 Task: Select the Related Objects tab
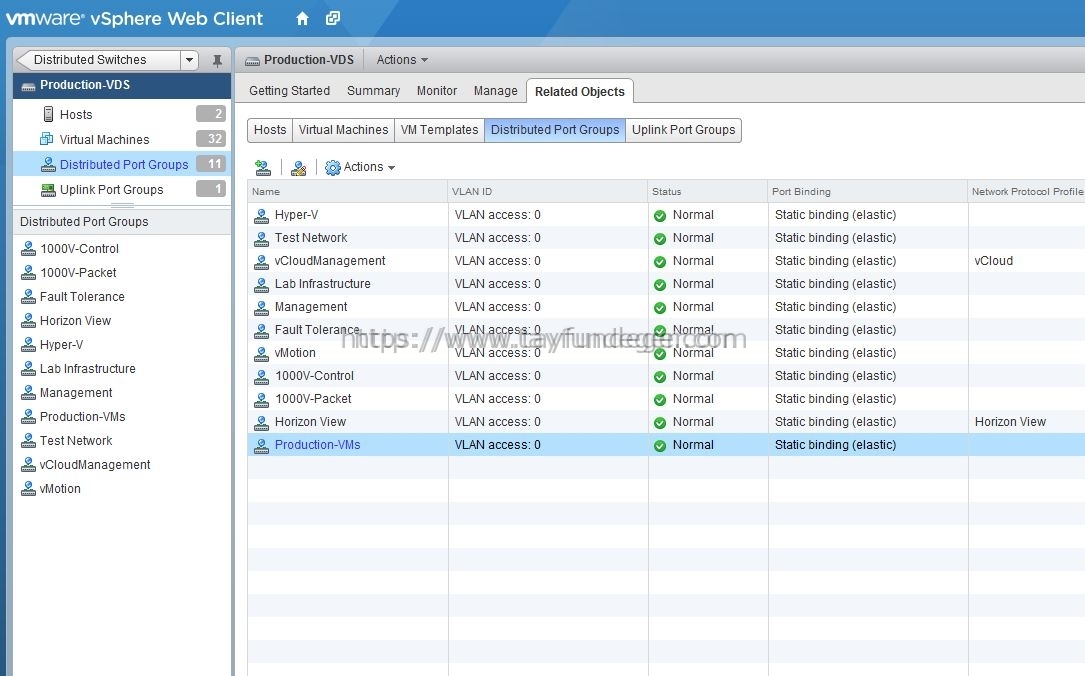tap(580, 91)
